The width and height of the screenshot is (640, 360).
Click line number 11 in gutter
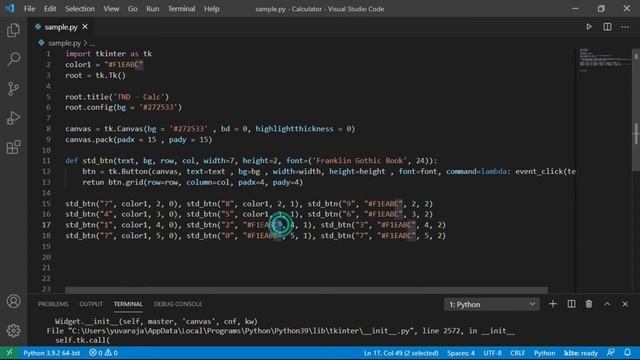coord(46,161)
